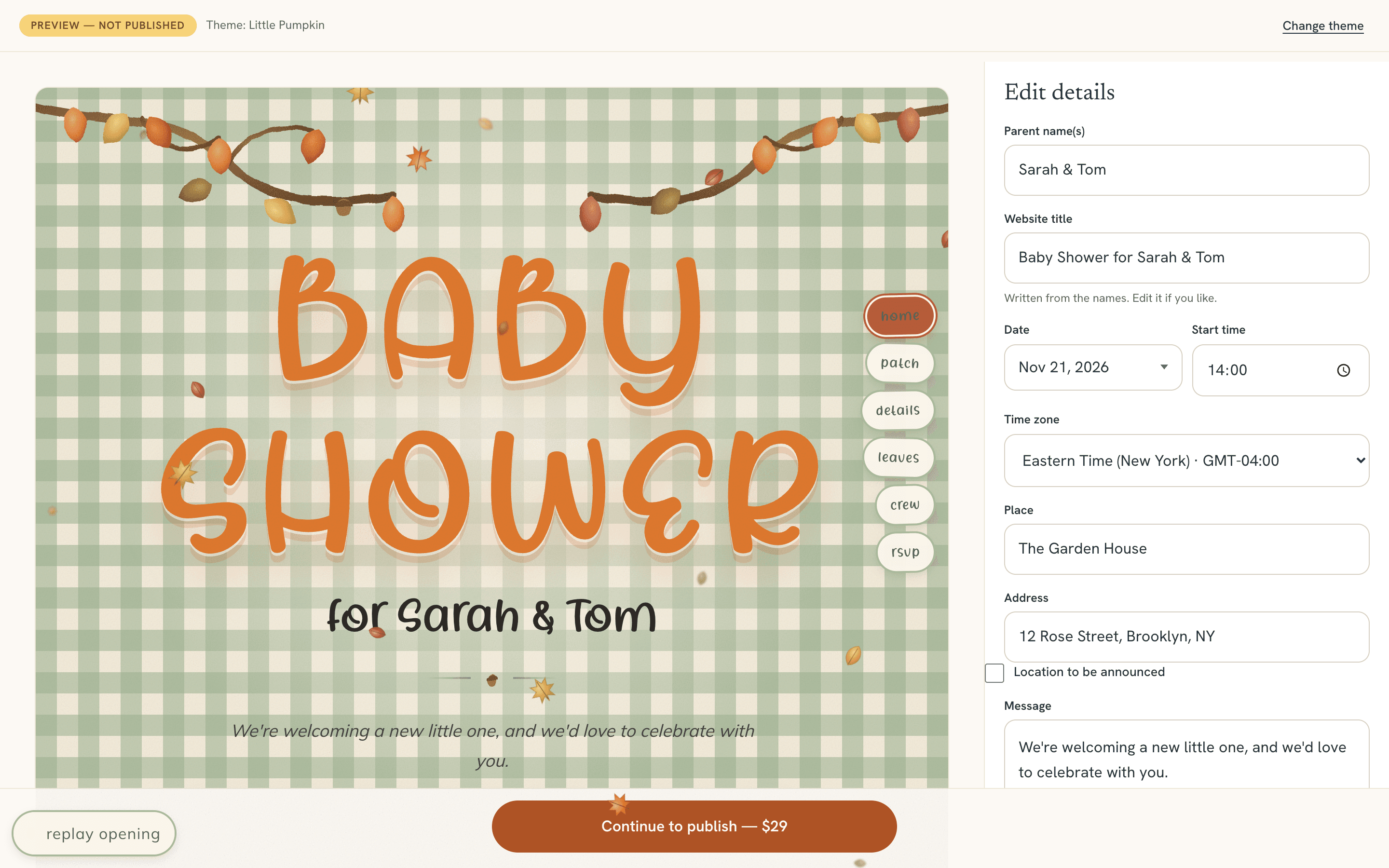Image resolution: width=1389 pixels, height=868 pixels.
Task: Select the home nav pill
Action: tap(900, 316)
